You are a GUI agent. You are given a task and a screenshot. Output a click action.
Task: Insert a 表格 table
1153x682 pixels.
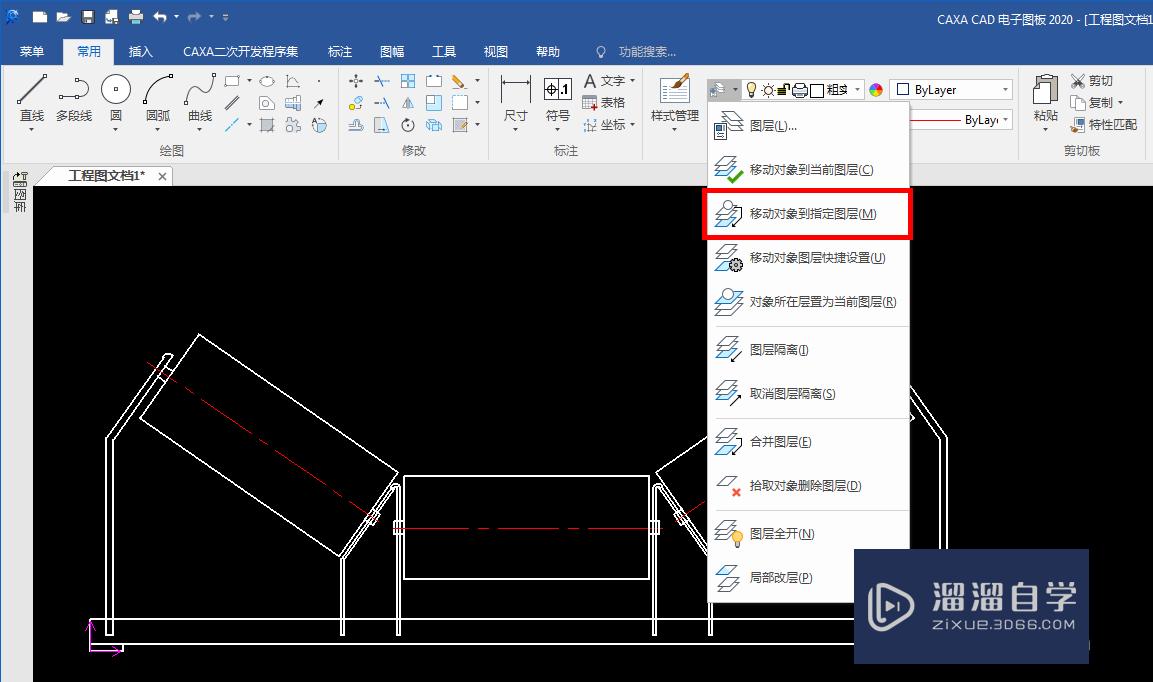pyautogui.click(x=604, y=103)
